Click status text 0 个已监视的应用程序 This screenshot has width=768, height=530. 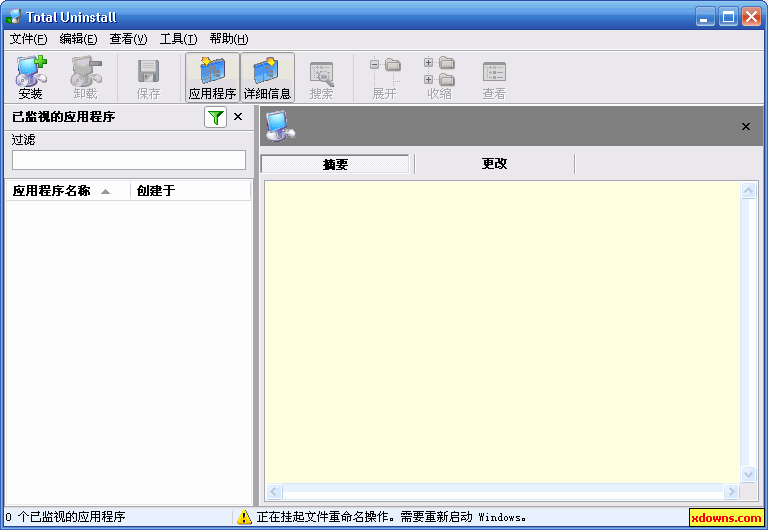coord(65,517)
